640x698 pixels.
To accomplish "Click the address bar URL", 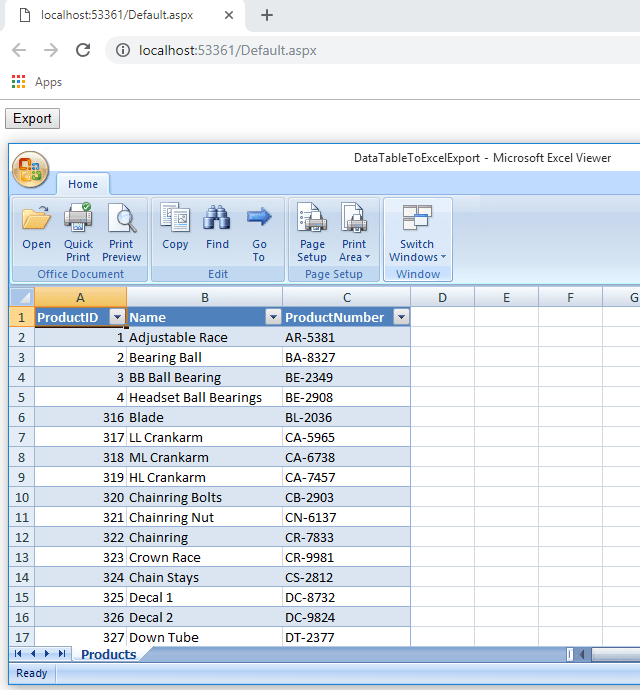I will pos(227,50).
